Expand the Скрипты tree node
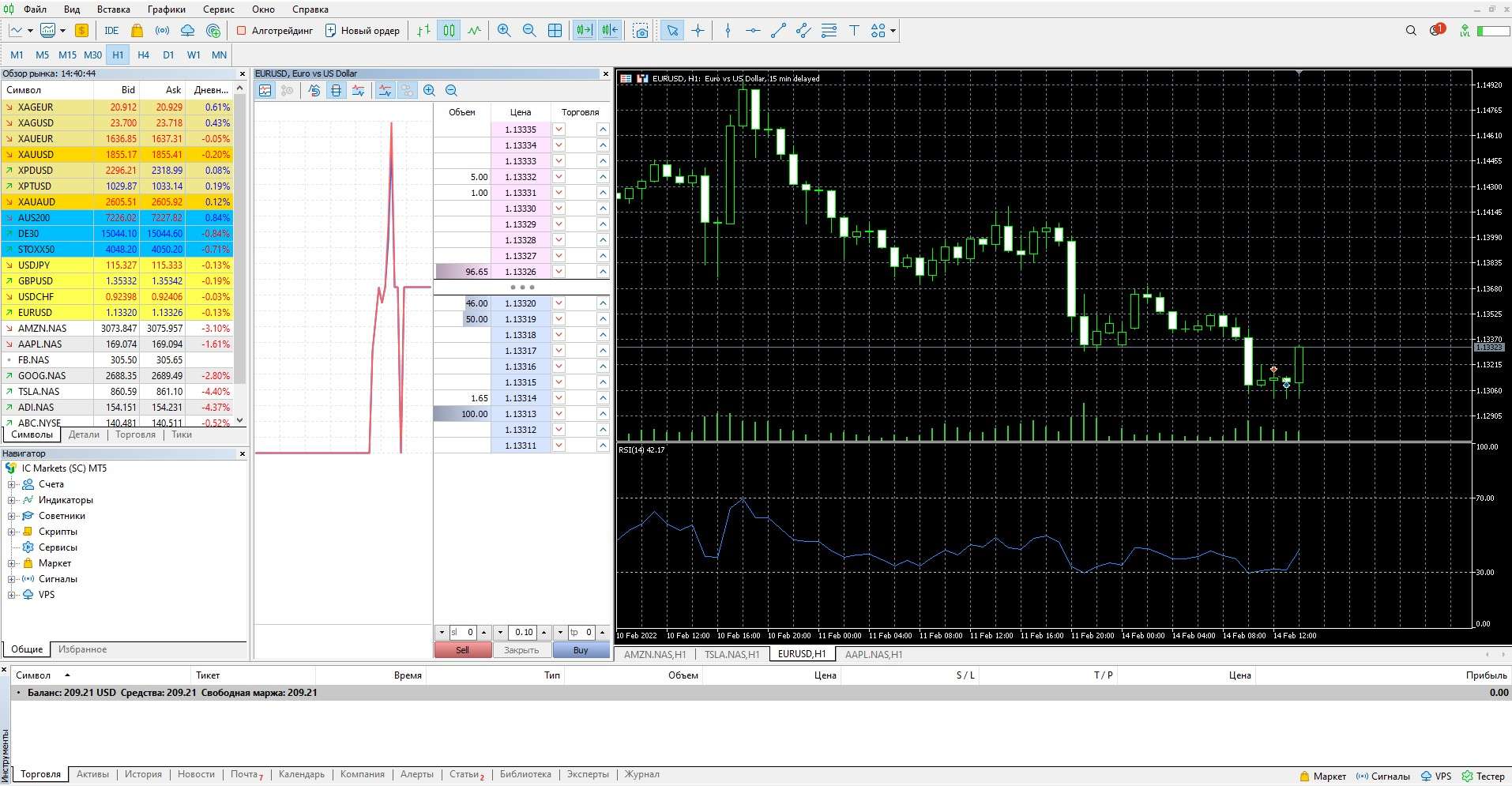The height and width of the screenshot is (786, 1512). 12,532
